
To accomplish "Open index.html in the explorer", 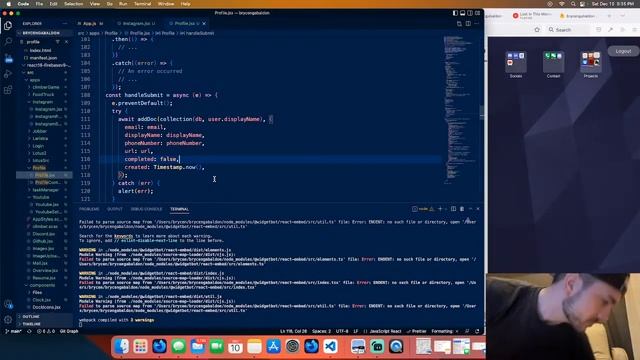I will (x=40, y=51).
